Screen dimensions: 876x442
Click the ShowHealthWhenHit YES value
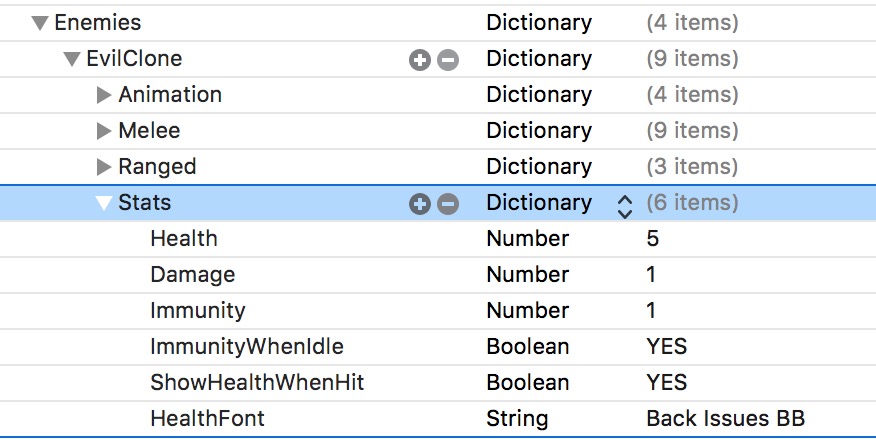coord(667,383)
